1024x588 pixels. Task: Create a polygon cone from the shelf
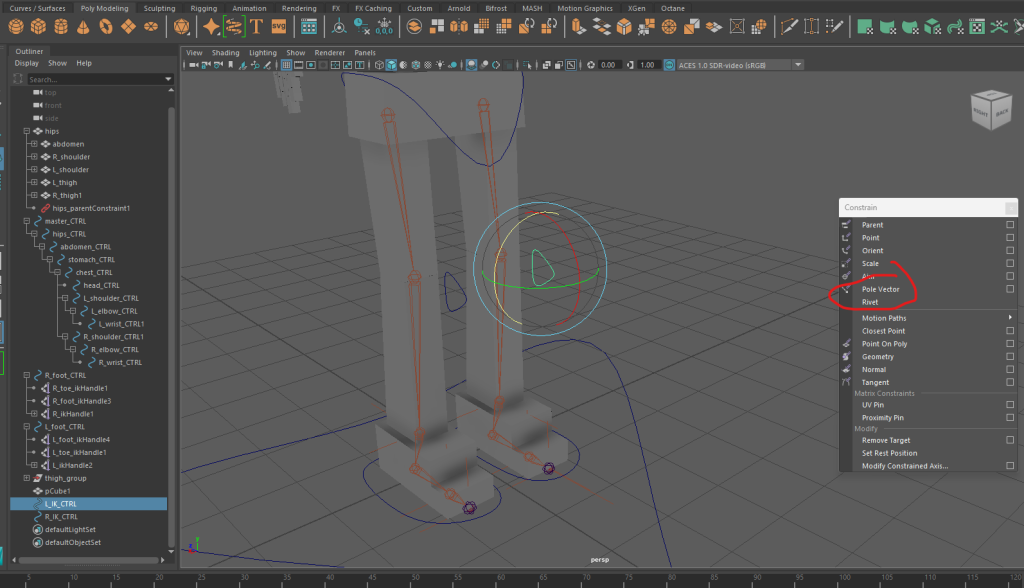[83, 27]
